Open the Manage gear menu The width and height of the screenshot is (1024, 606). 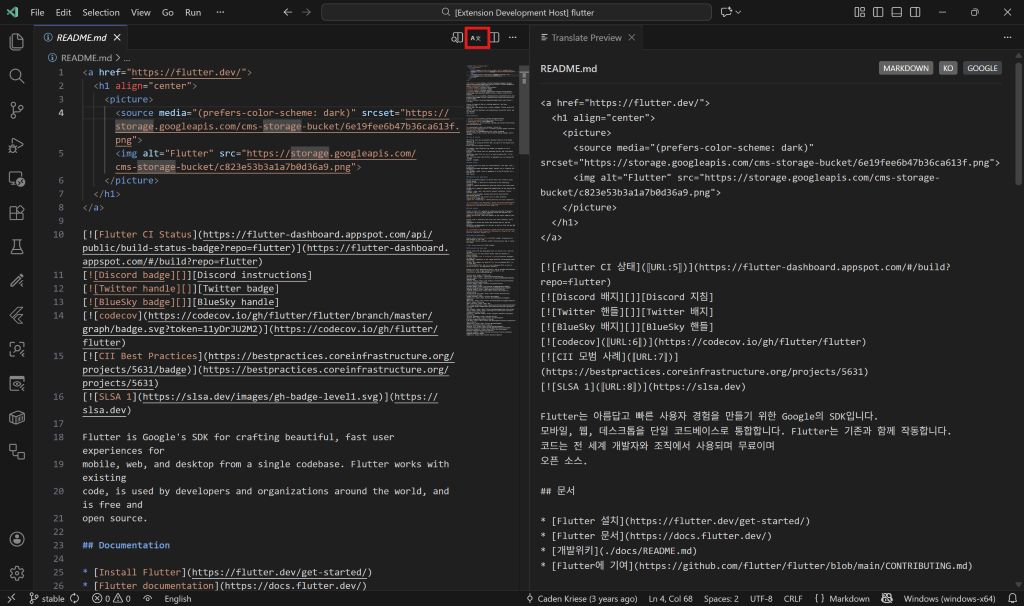(x=16, y=573)
